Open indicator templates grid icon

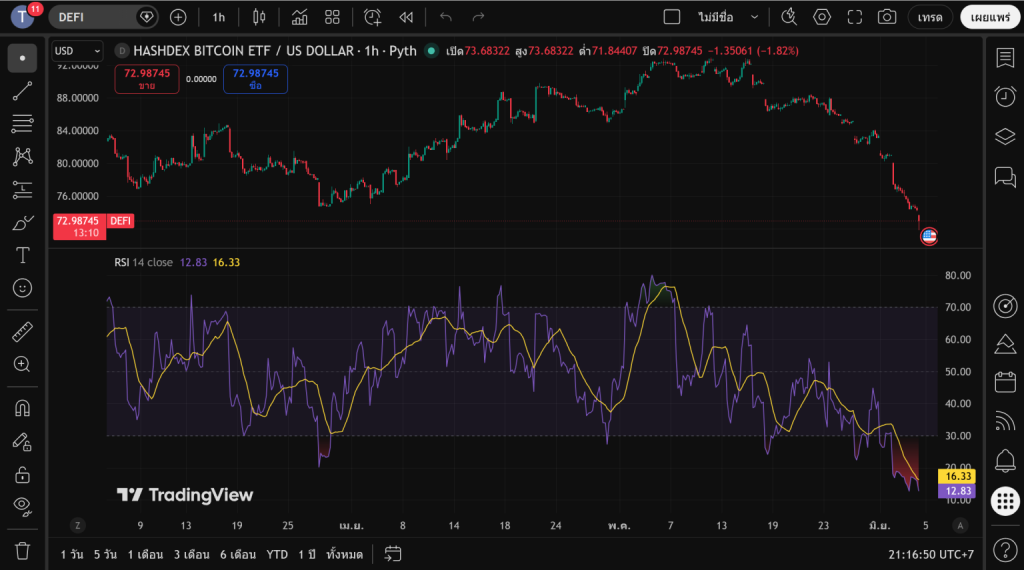[x=332, y=17]
